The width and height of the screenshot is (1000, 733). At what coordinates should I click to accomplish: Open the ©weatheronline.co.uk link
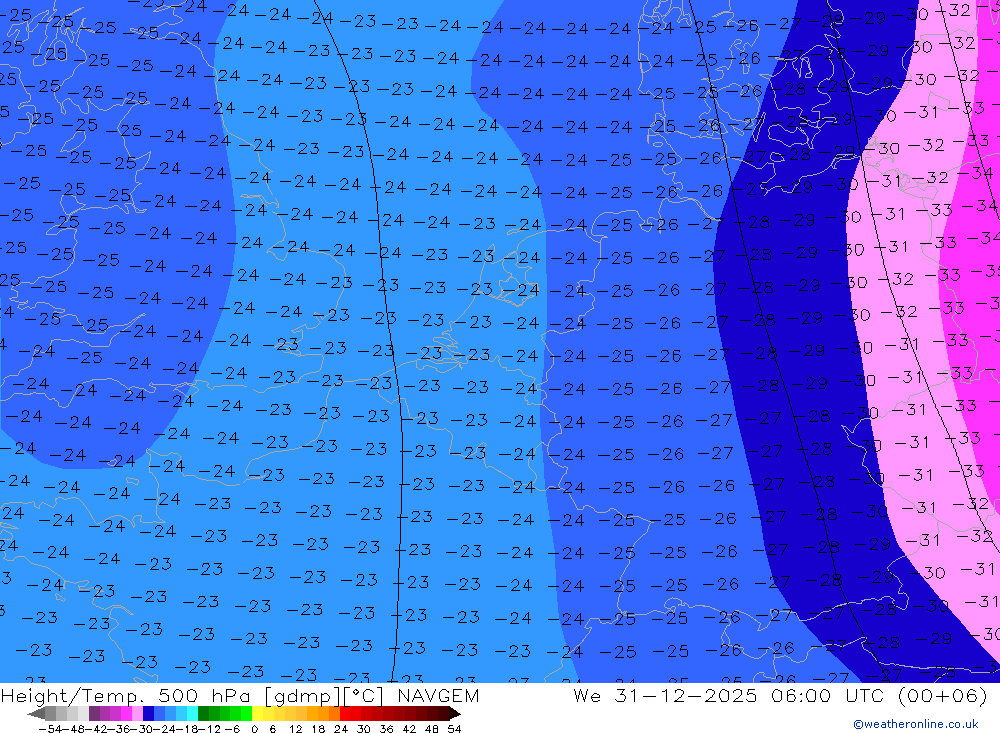[915, 724]
